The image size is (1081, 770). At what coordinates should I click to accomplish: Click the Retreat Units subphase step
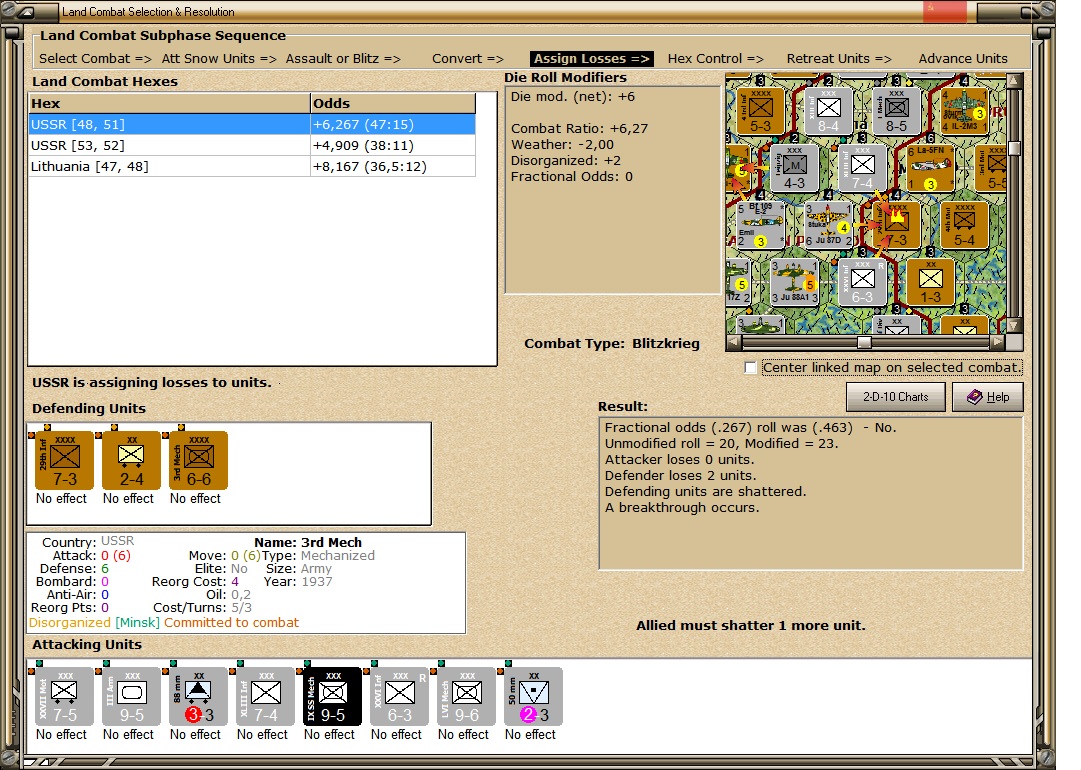[x=839, y=59]
